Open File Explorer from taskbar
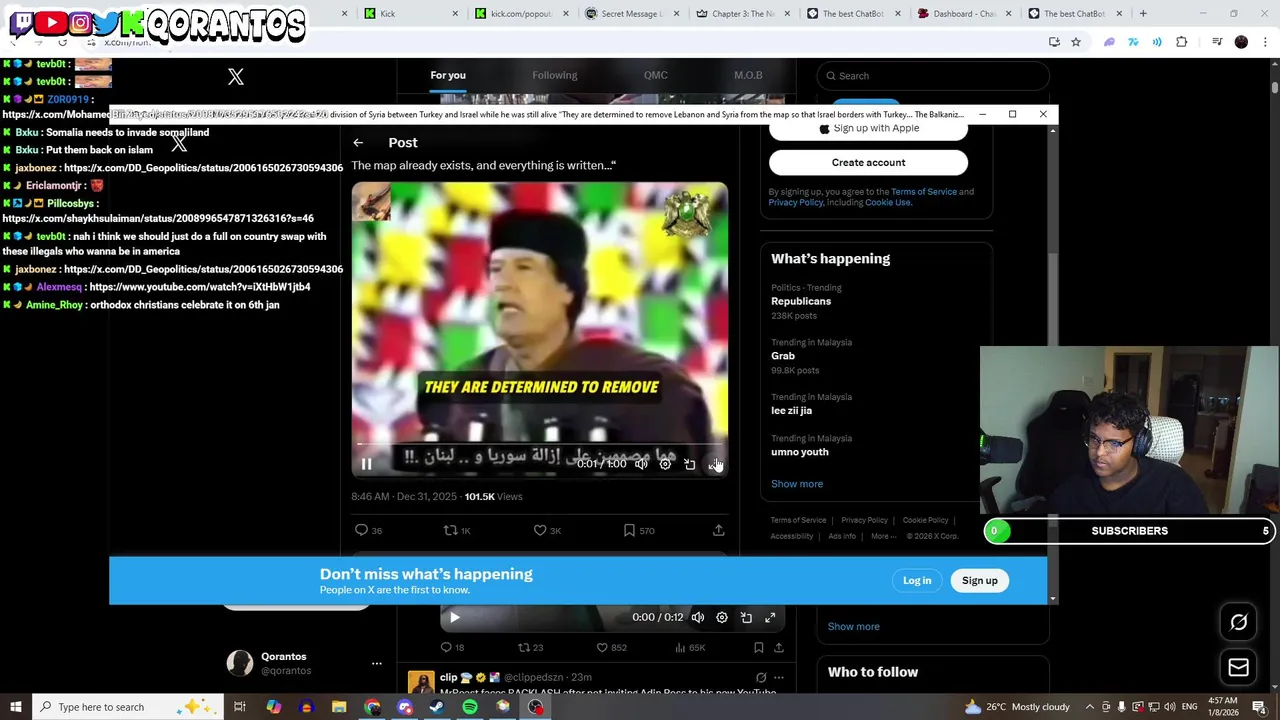Viewport: 1280px width, 720px height. click(339, 707)
